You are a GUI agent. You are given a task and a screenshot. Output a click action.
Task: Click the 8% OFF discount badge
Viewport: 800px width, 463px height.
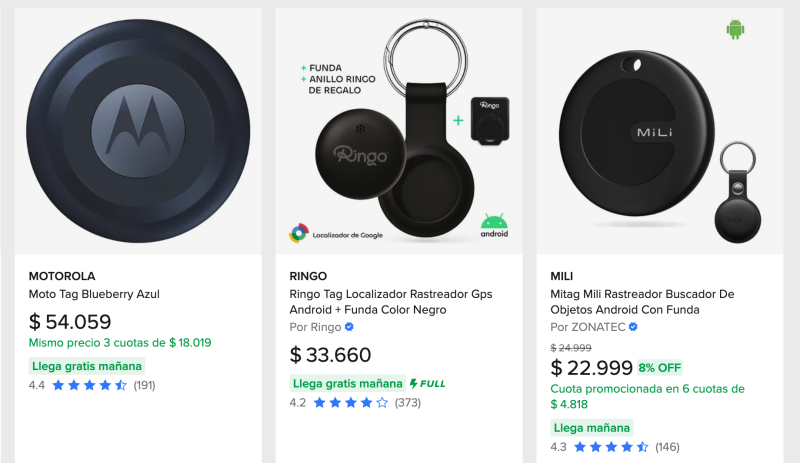(660, 367)
